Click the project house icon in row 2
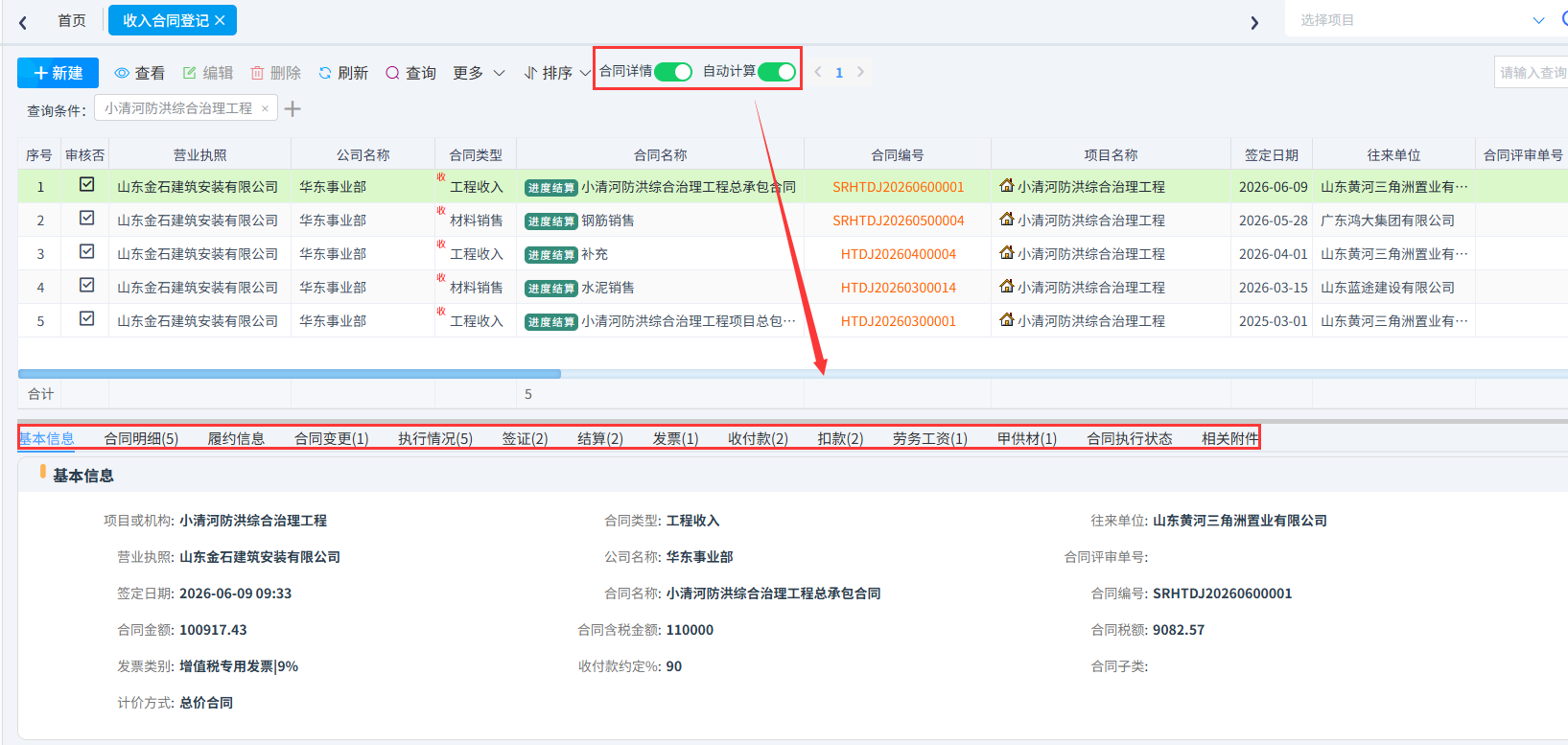The image size is (1568, 745). pyautogui.click(x=1007, y=219)
